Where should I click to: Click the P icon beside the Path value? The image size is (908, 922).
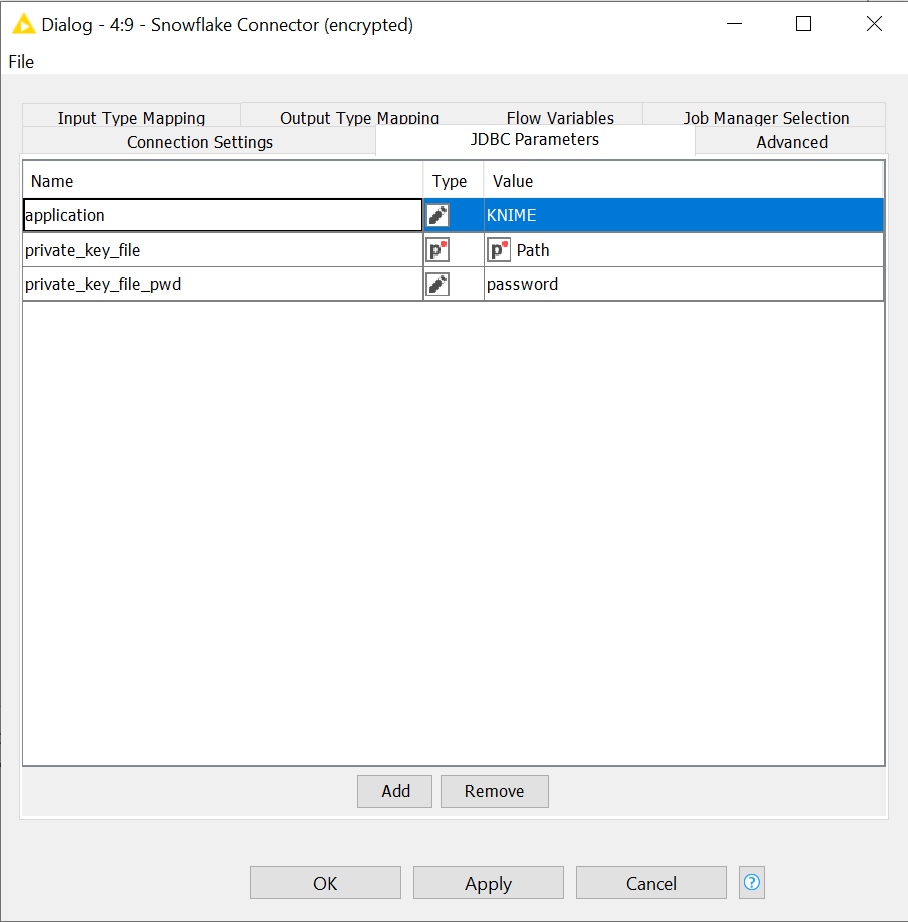pyautogui.click(x=499, y=250)
